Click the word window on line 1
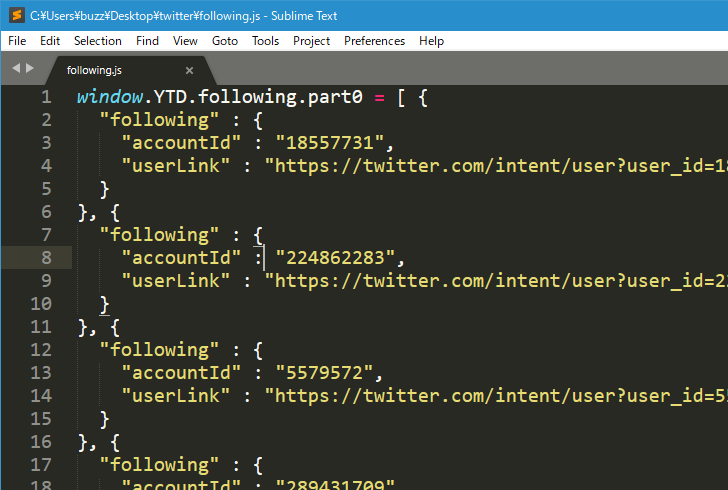The height and width of the screenshot is (490, 728). (110, 97)
